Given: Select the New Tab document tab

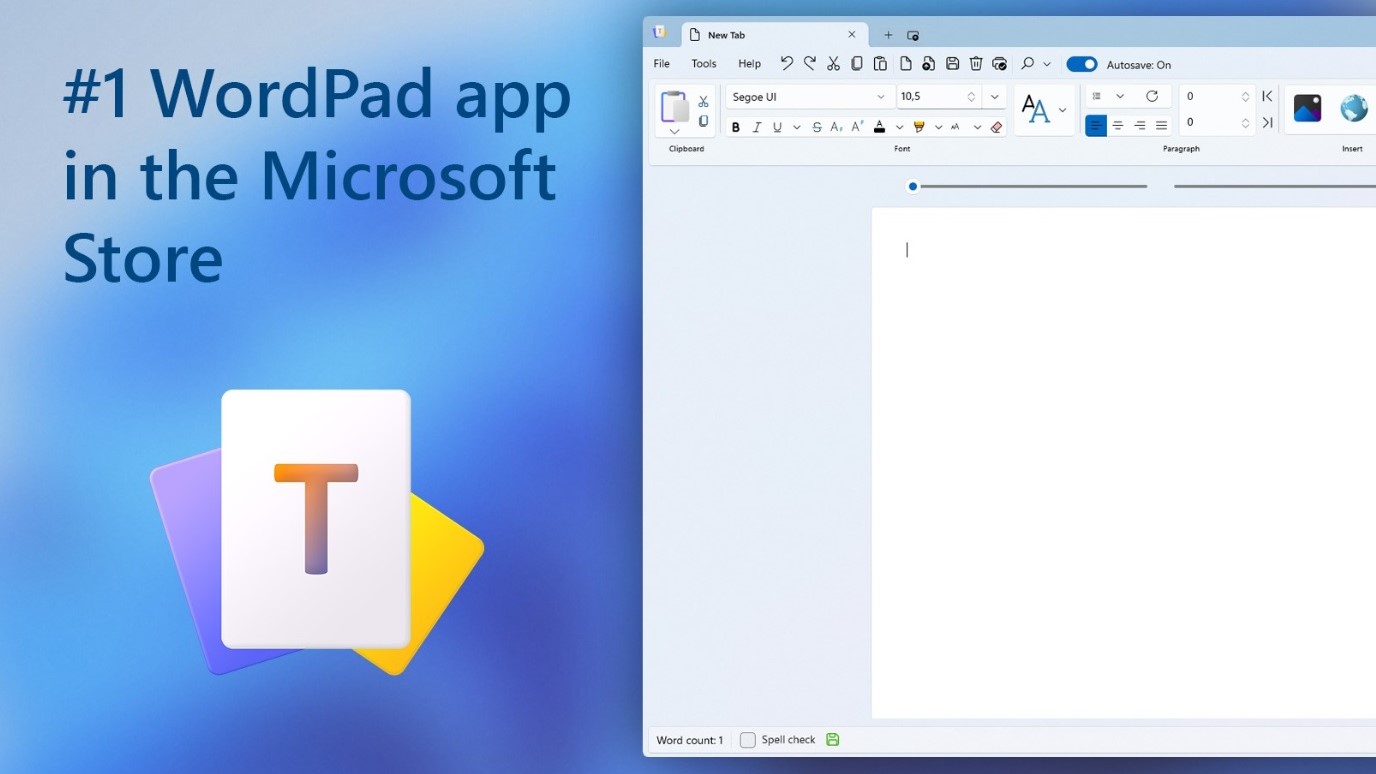Looking at the screenshot, I should click(774, 35).
